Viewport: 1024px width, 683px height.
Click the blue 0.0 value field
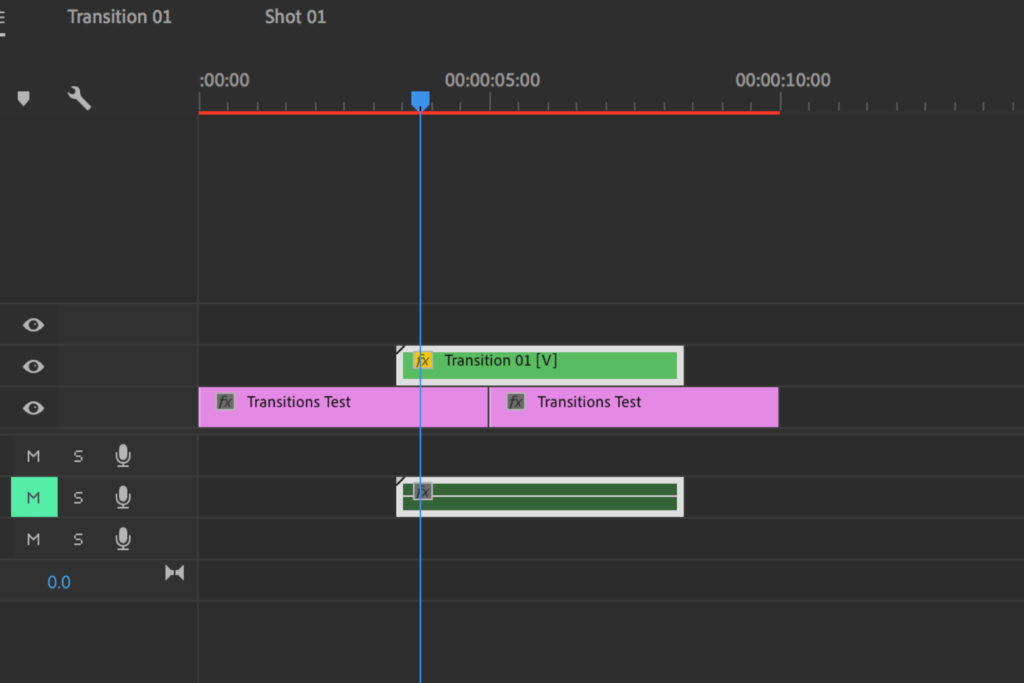tap(59, 582)
